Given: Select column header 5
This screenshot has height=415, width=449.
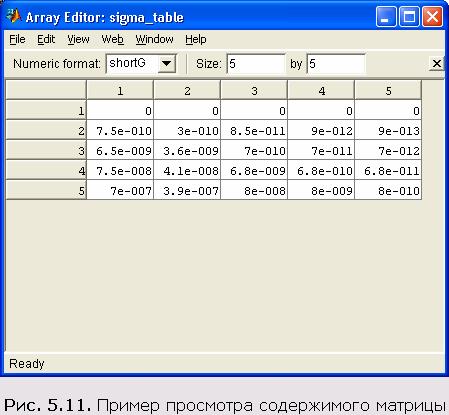Looking at the screenshot, I should pos(388,90).
